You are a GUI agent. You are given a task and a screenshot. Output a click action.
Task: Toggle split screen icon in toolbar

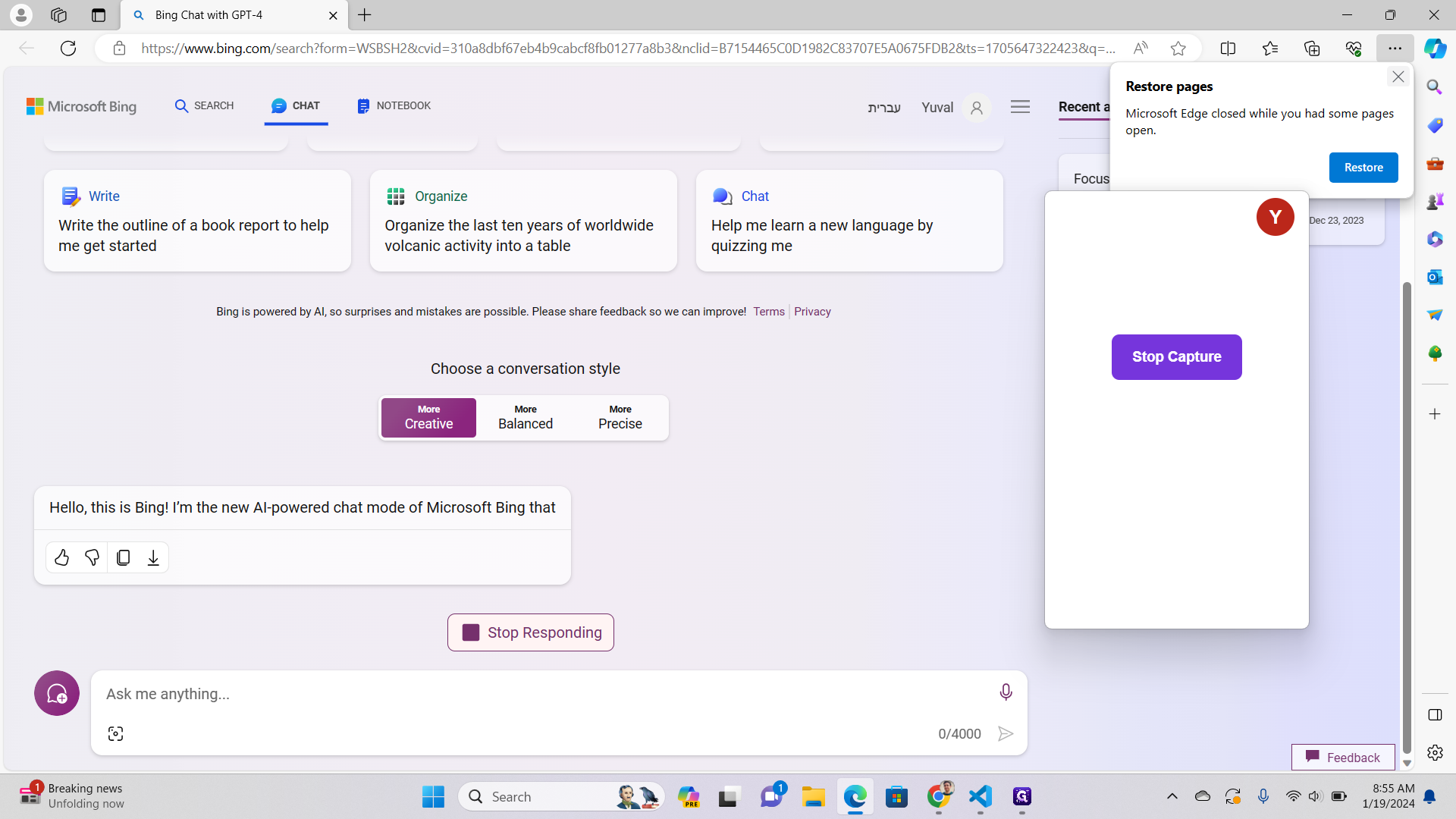click(1228, 49)
